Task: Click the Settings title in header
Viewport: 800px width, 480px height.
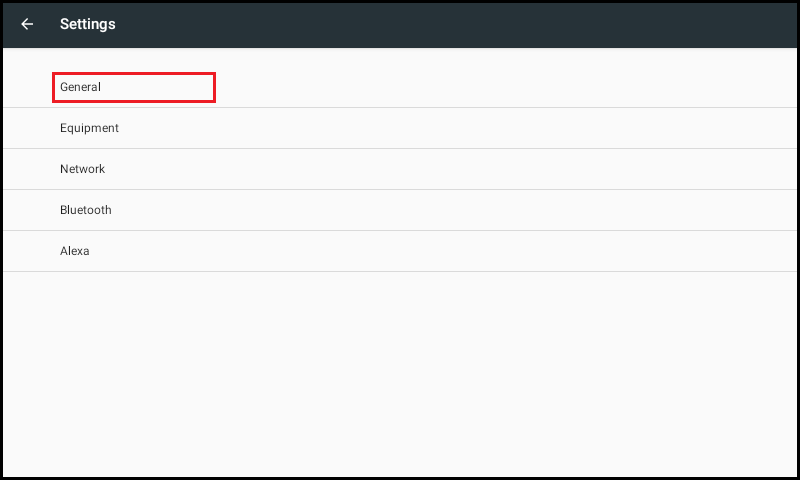Action: point(88,24)
